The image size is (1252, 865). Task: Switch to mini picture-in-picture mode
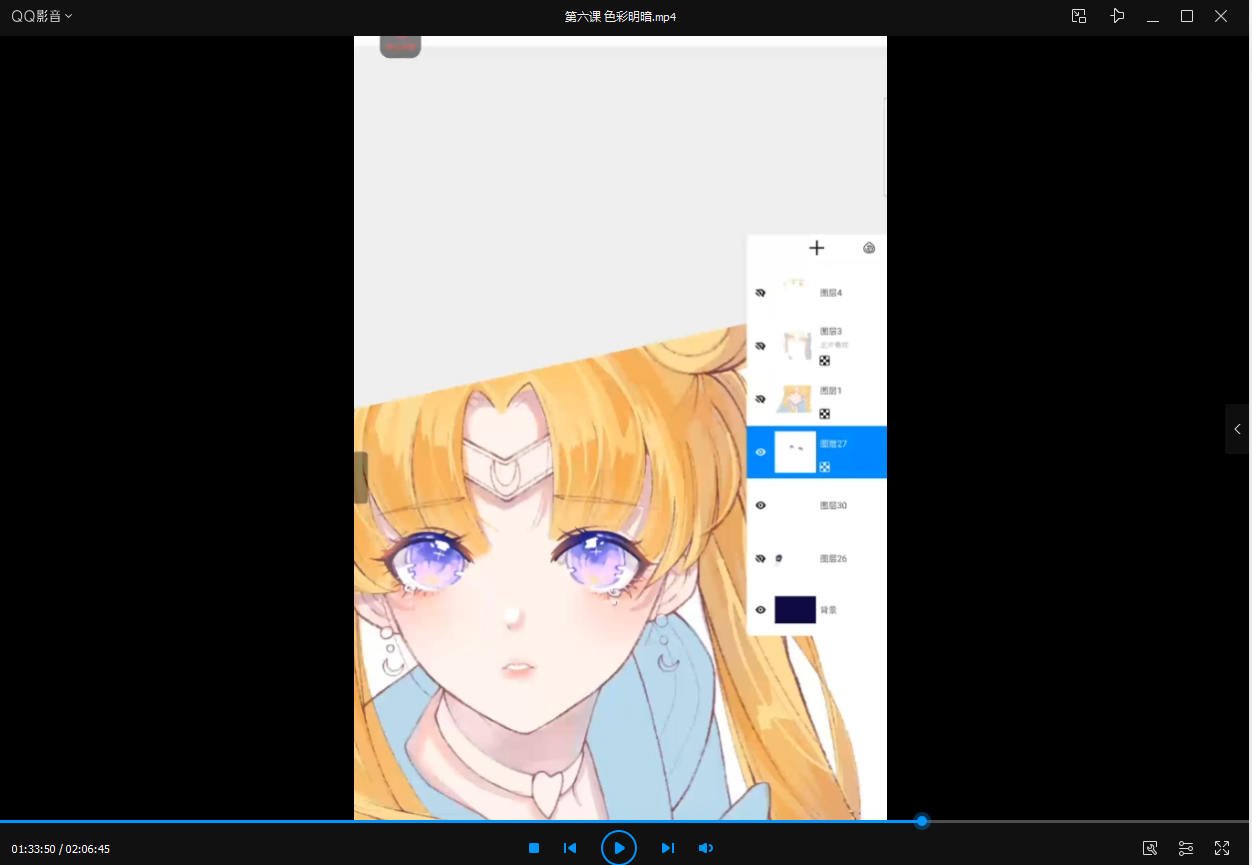(x=1079, y=16)
